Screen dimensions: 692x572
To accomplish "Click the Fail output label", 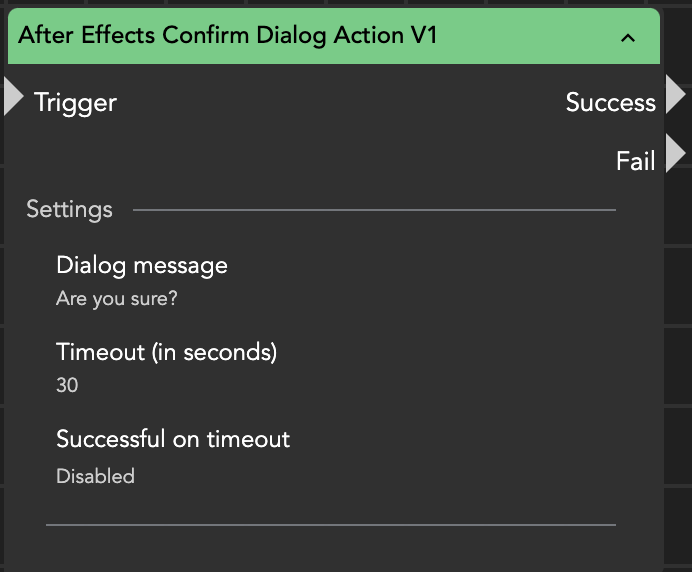I will pos(635,160).
